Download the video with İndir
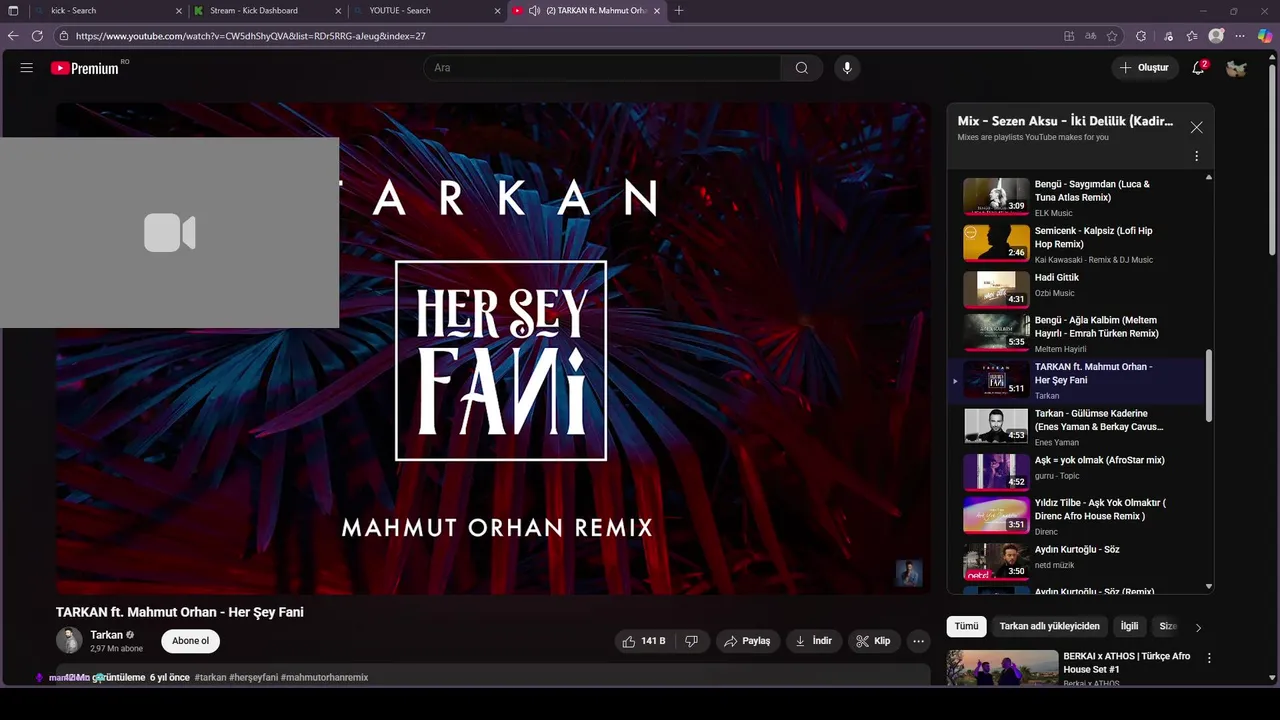Image resolution: width=1280 pixels, height=720 pixels. (813, 641)
